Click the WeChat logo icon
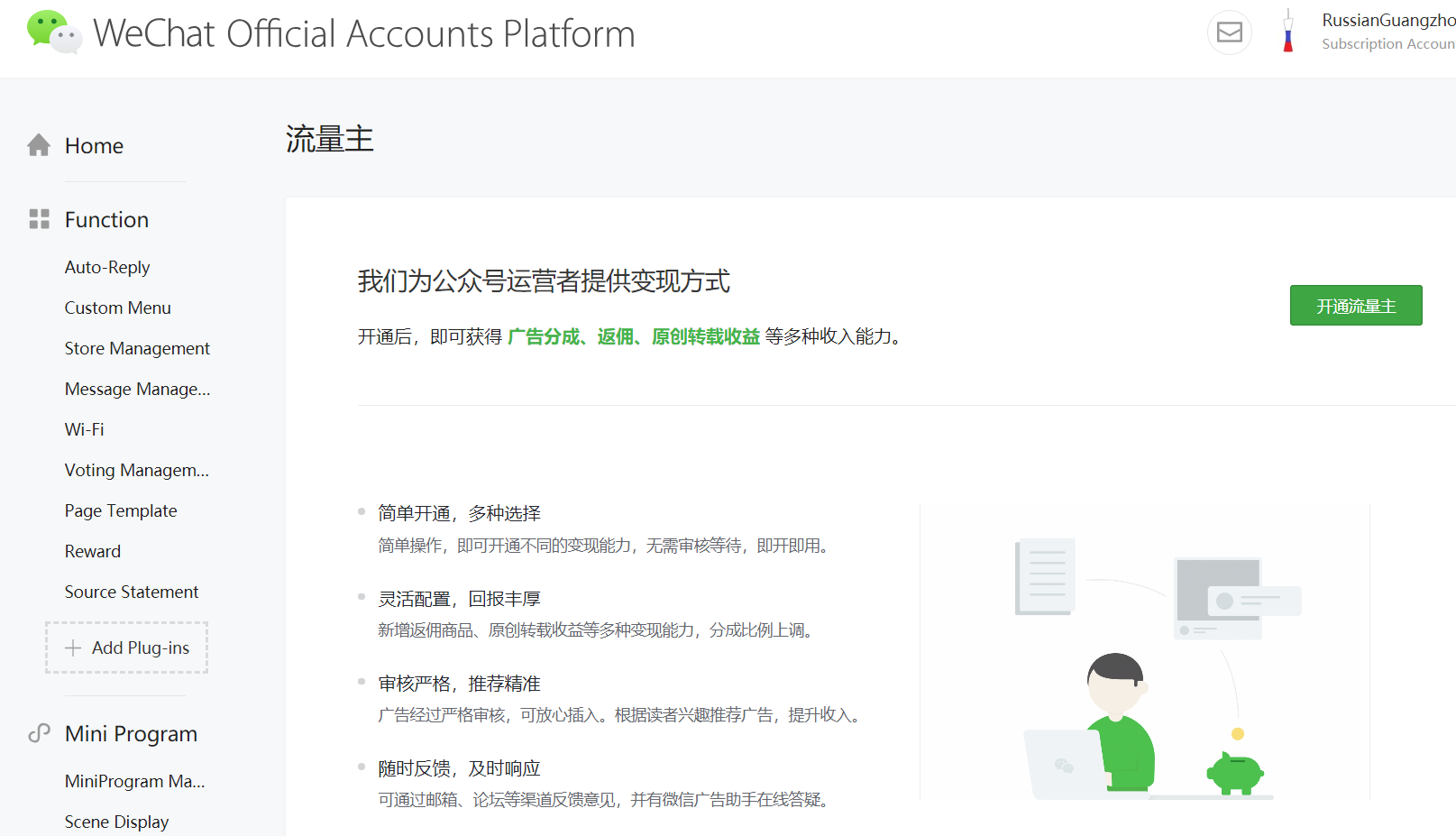This screenshot has width=1456, height=836. point(55,32)
